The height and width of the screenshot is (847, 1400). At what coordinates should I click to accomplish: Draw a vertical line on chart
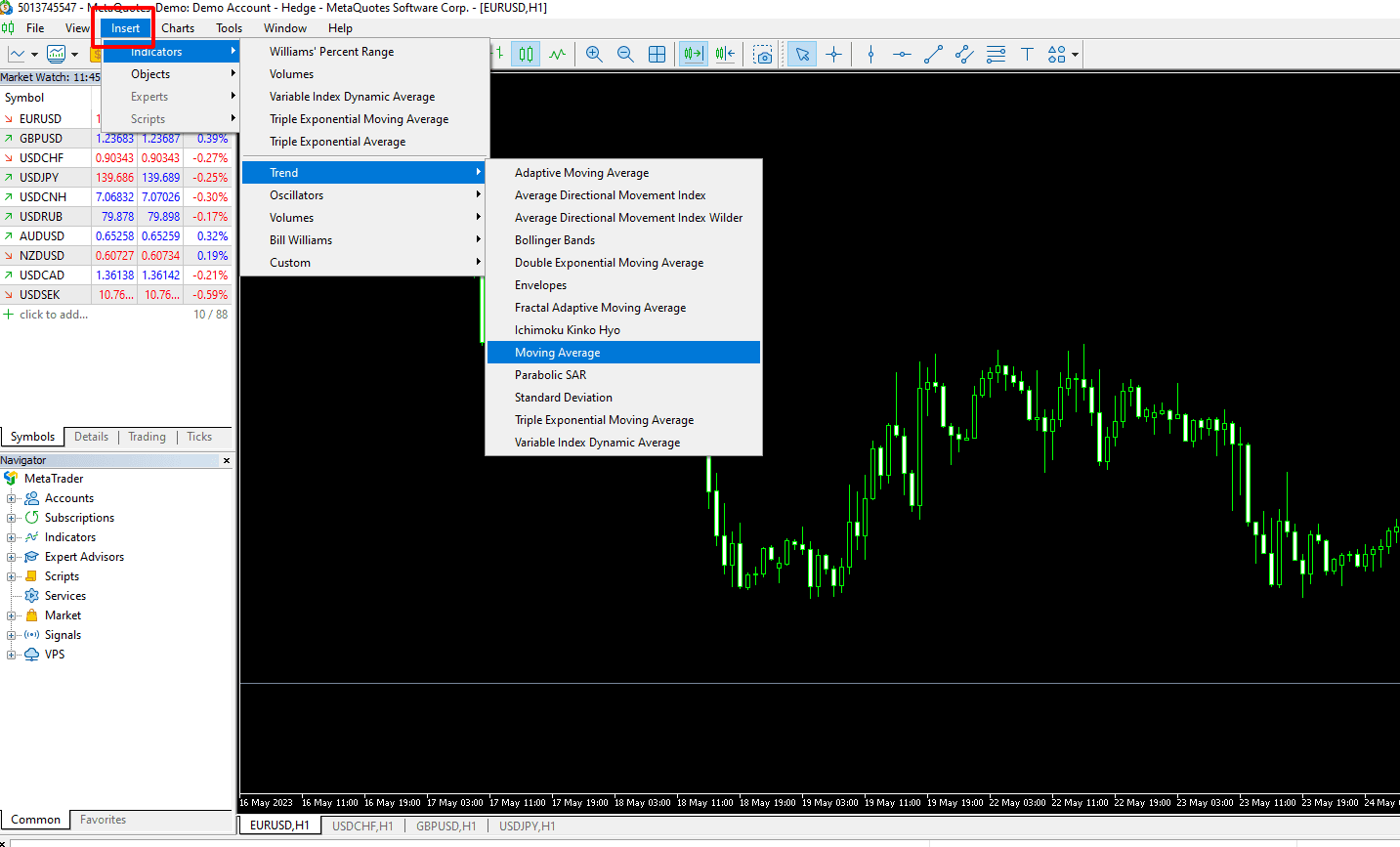[870, 54]
